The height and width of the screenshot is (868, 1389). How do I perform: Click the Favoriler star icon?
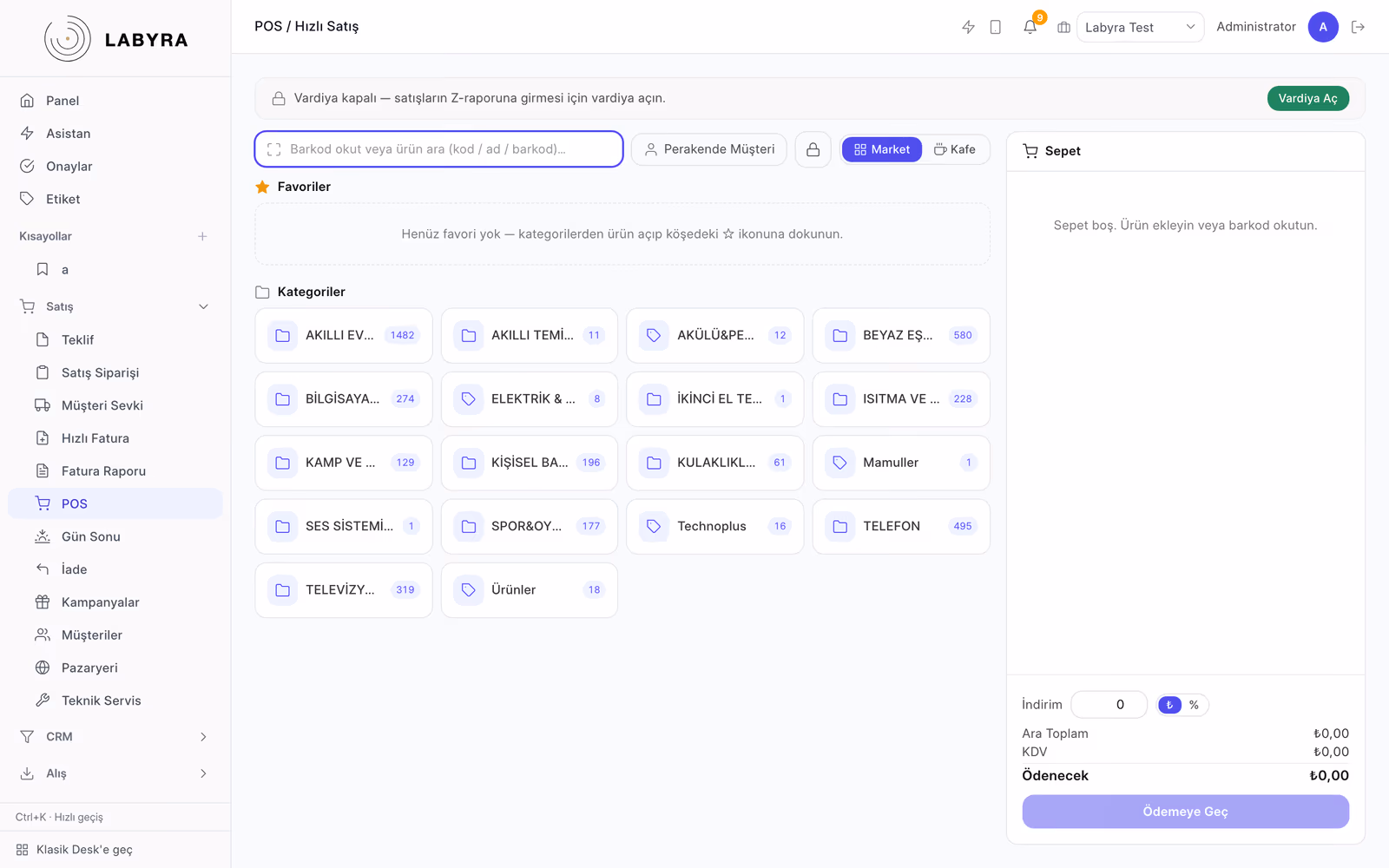[x=262, y=187]
